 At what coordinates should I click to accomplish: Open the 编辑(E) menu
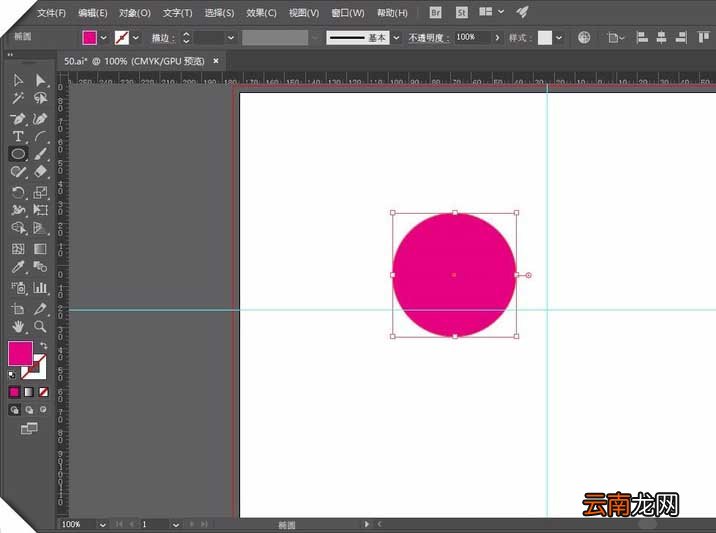[x=92, y=13]
